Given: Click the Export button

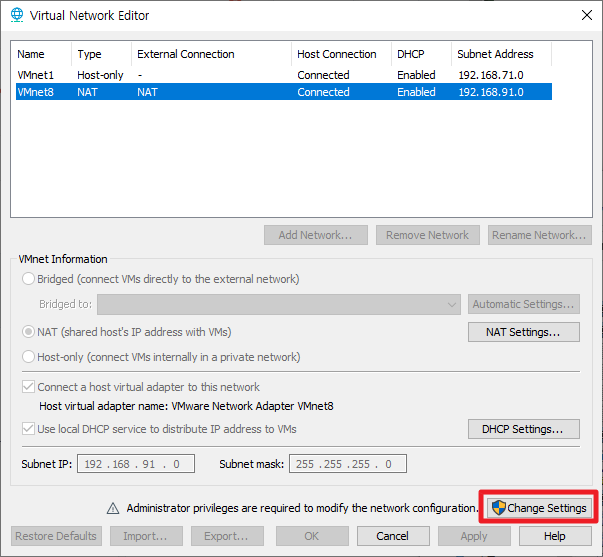Looking at the screenshot, I should 227,536.
